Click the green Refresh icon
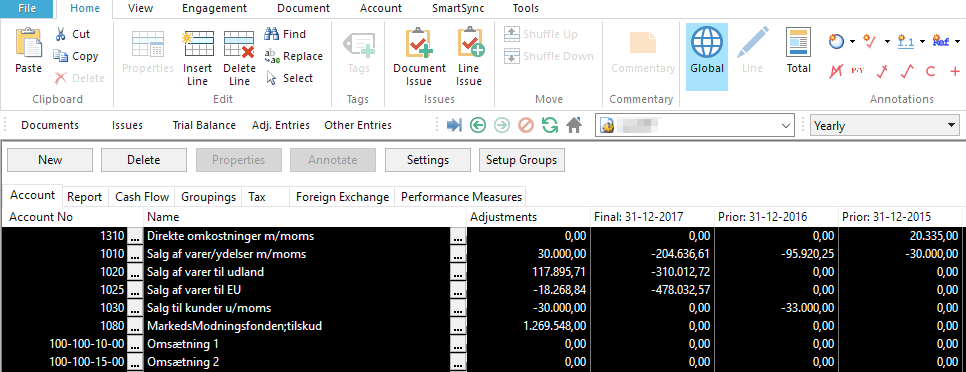966x372 pixels. (x=550, y=126)
